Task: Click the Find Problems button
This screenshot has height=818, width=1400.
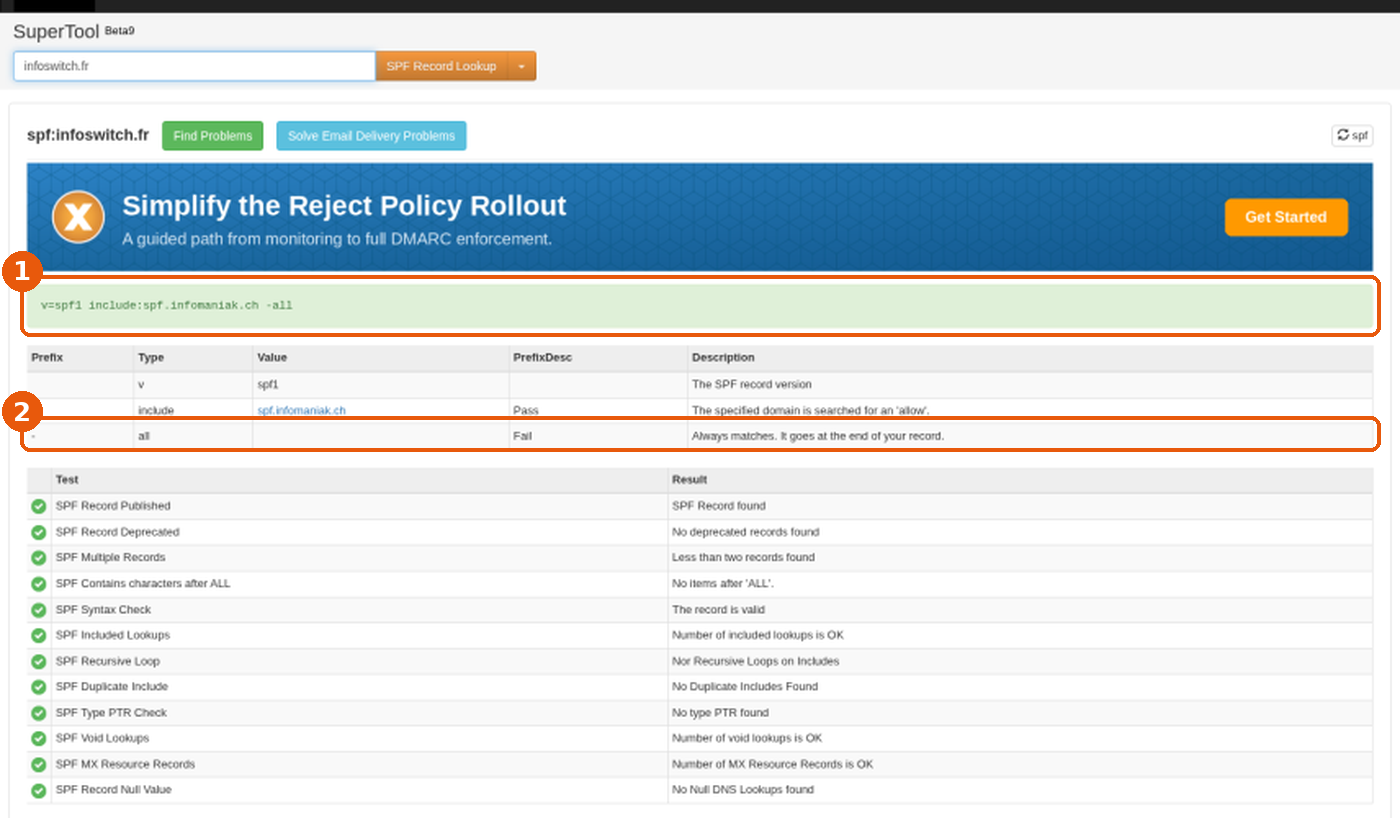Action: coord(213,136)
